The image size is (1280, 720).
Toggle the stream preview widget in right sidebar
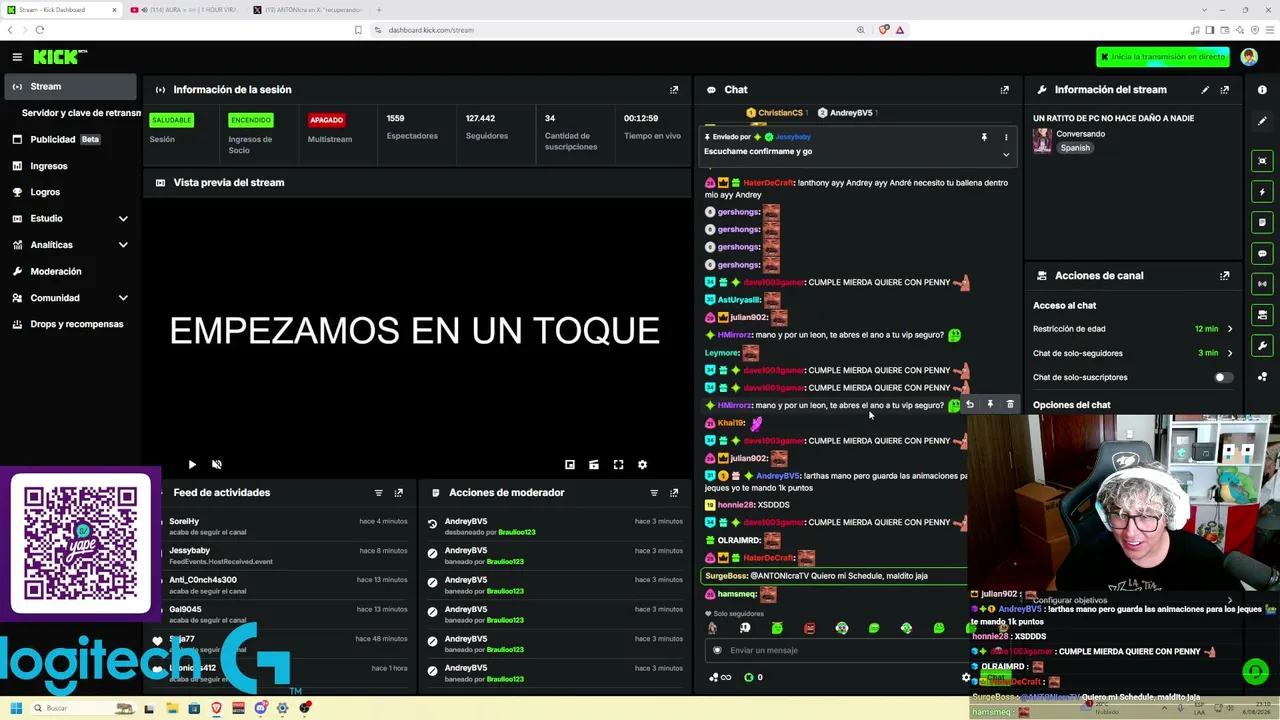(x=1262, y=161)
